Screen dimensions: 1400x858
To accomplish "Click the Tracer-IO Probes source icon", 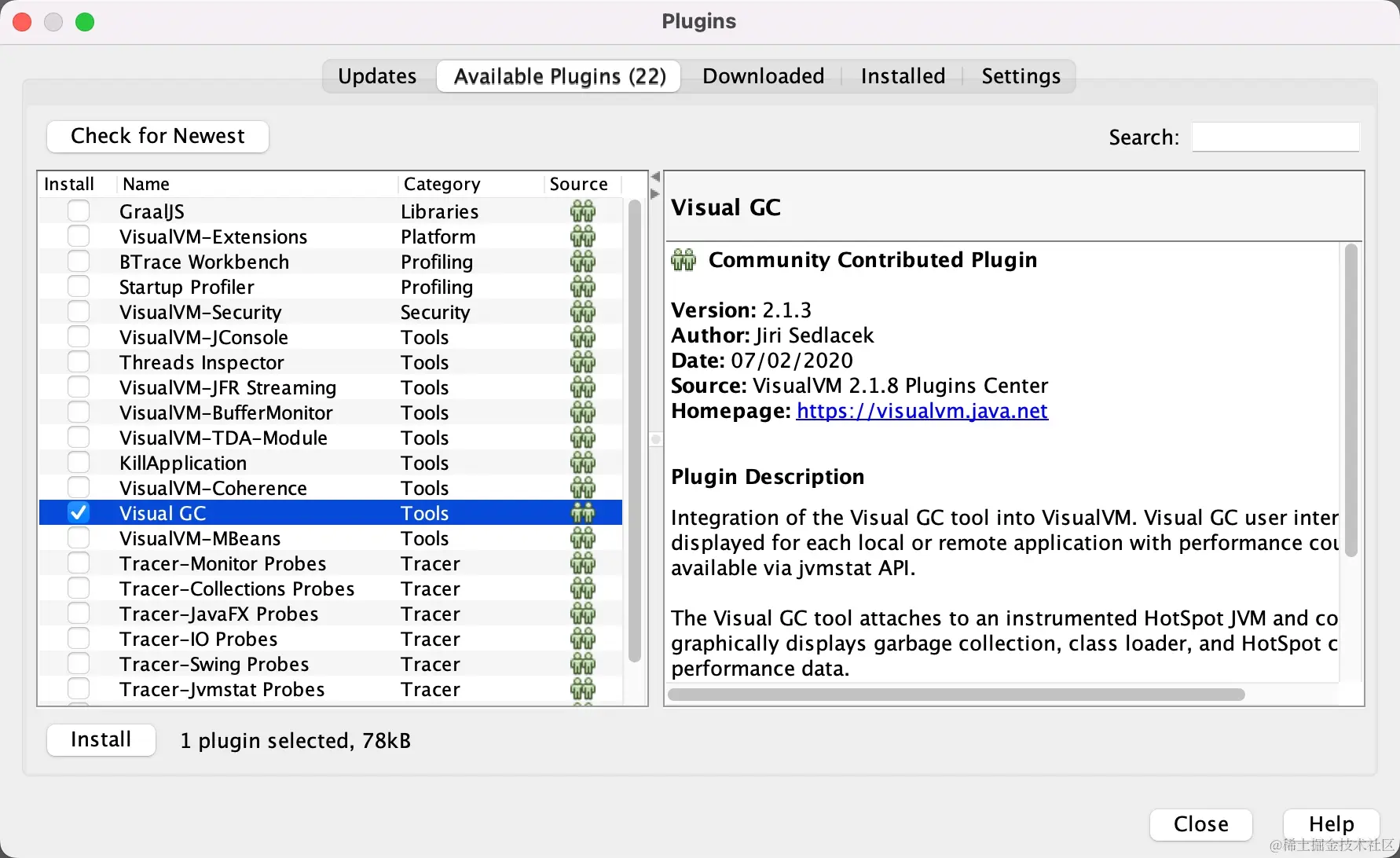I will pos(583,639).
